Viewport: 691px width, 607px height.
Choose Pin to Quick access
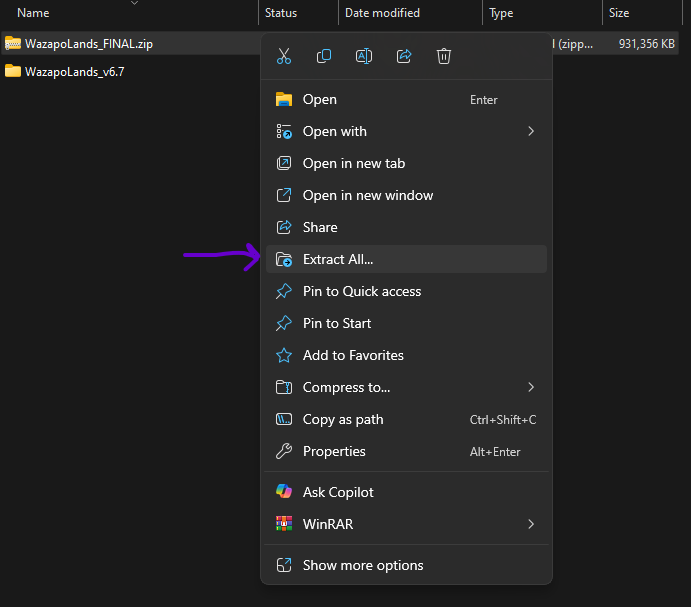[x=406, y=291]
